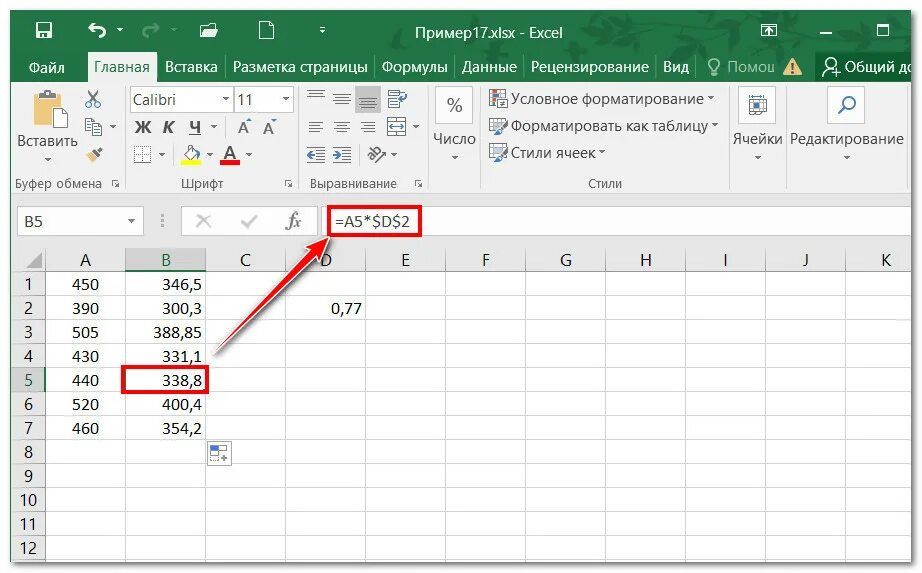Viewport: 922px width, 573px height.
Task: Open the Число percent format group
Action: click(454, 125)
